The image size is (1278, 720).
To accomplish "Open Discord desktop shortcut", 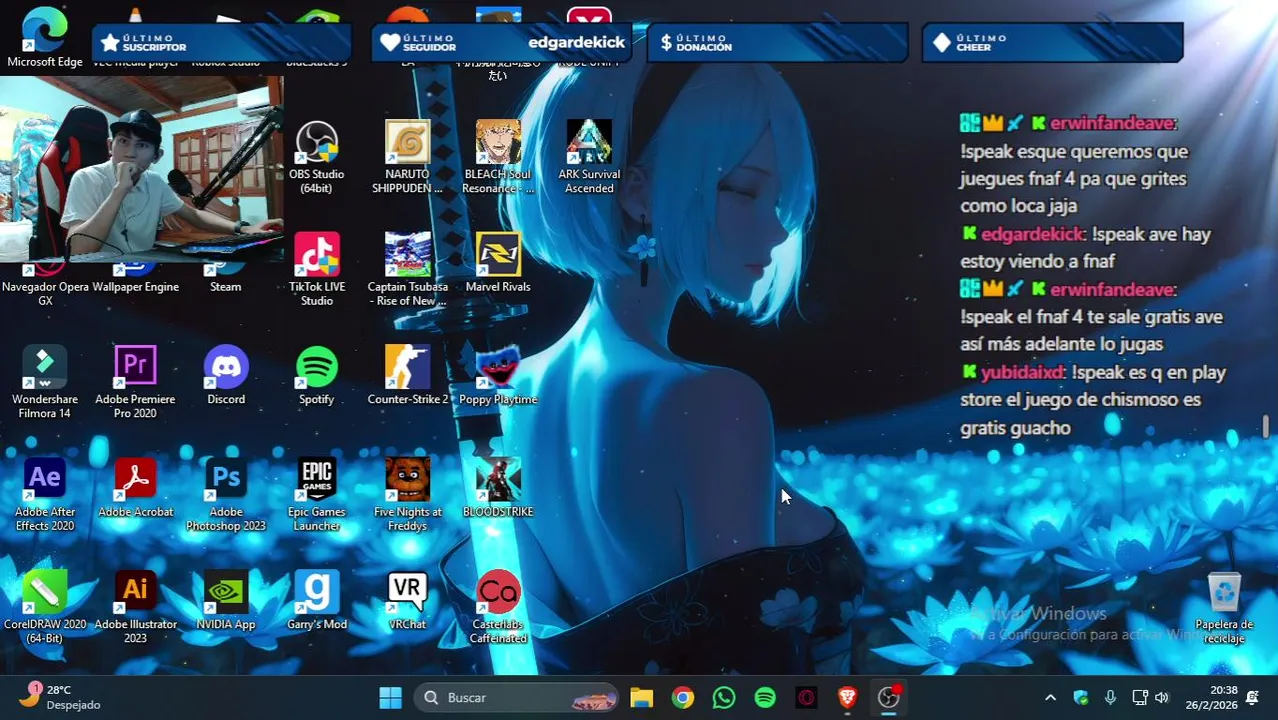I will click(226, 376).
